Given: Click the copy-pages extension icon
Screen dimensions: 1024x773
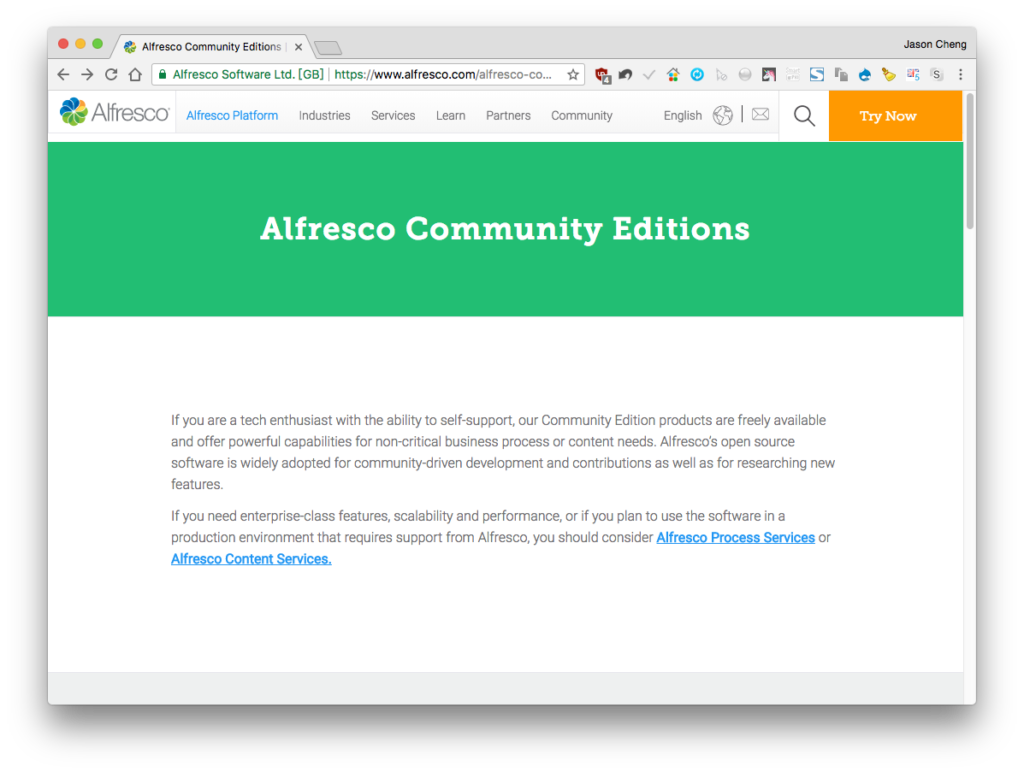Looking at the screenshot, I should click(x=840, y=74).
